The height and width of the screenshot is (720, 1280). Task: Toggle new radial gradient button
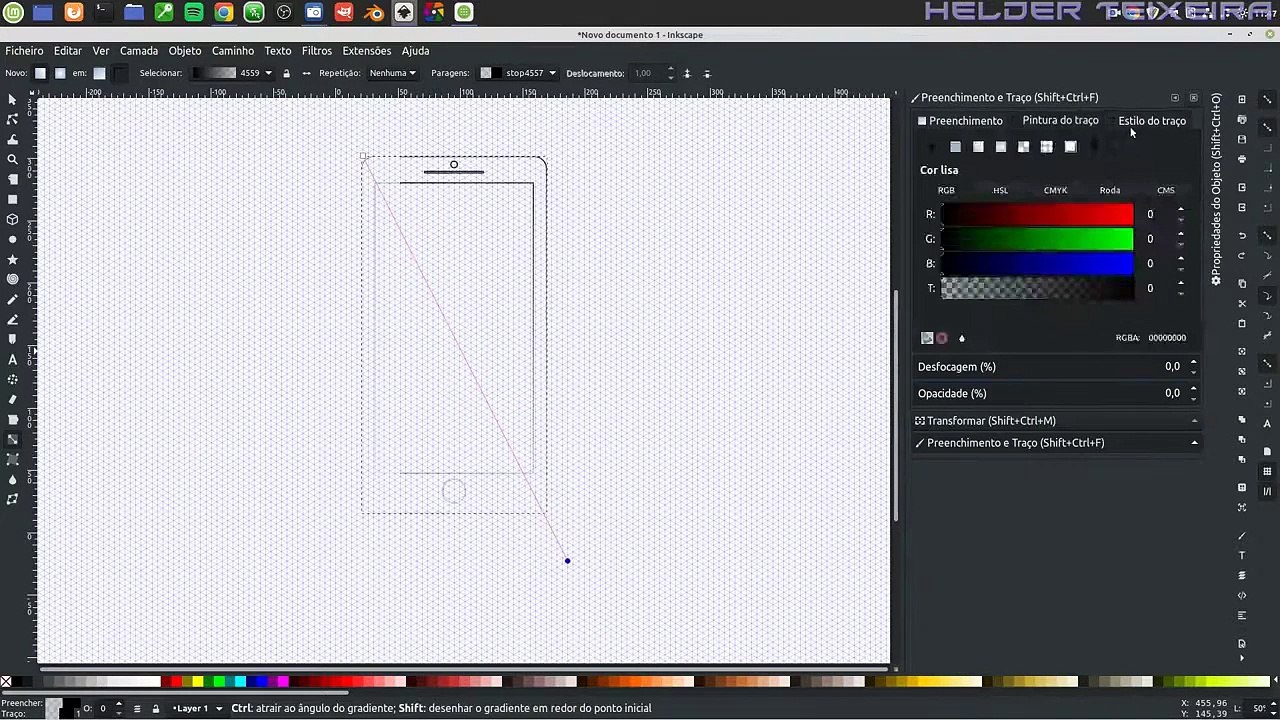pyautogui.click(x=60, y=73)
